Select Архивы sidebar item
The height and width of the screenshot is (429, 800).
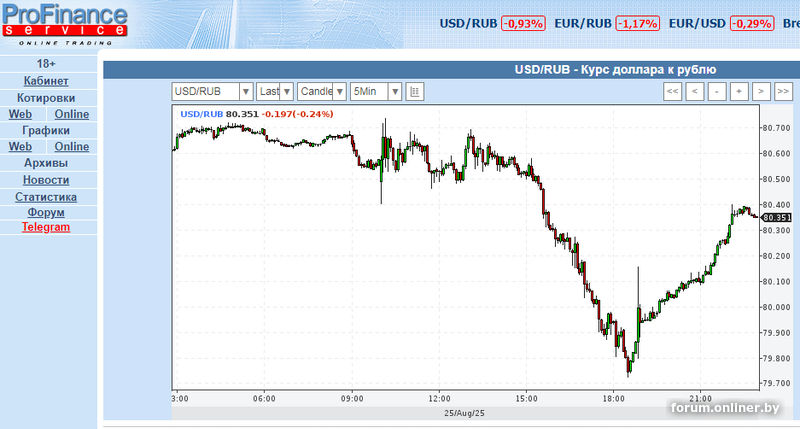46,163
